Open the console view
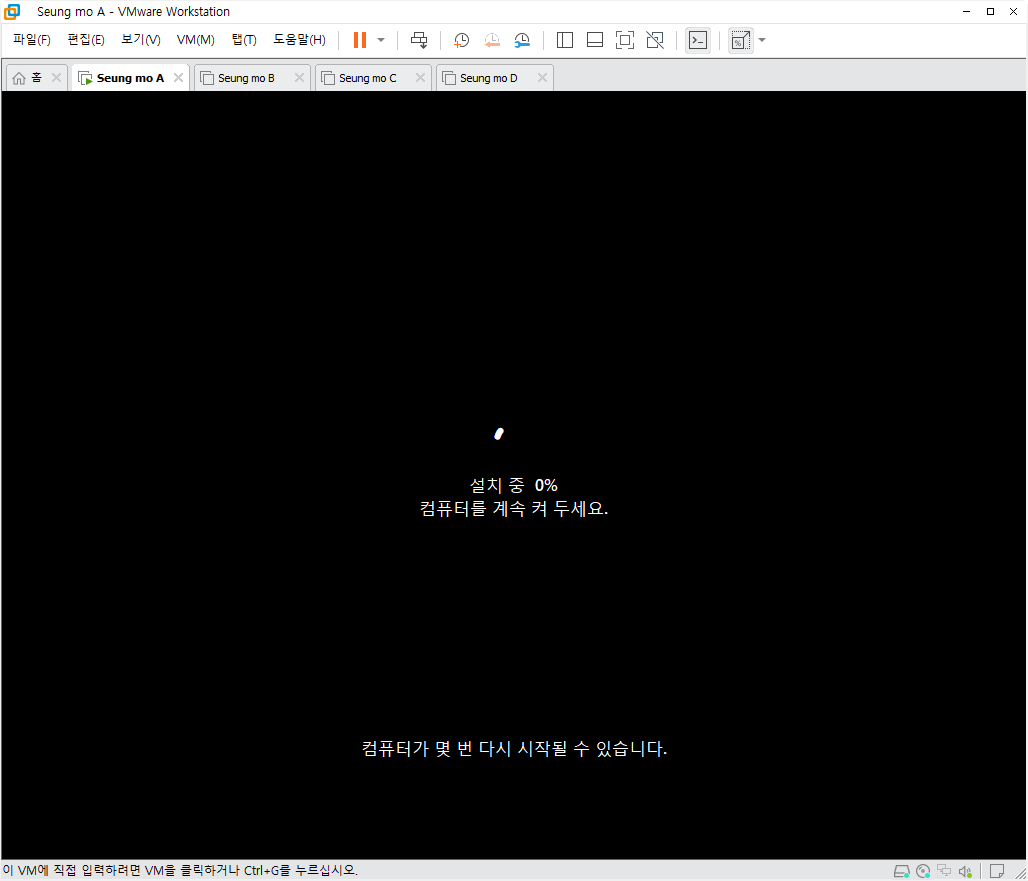 point(698,40)
